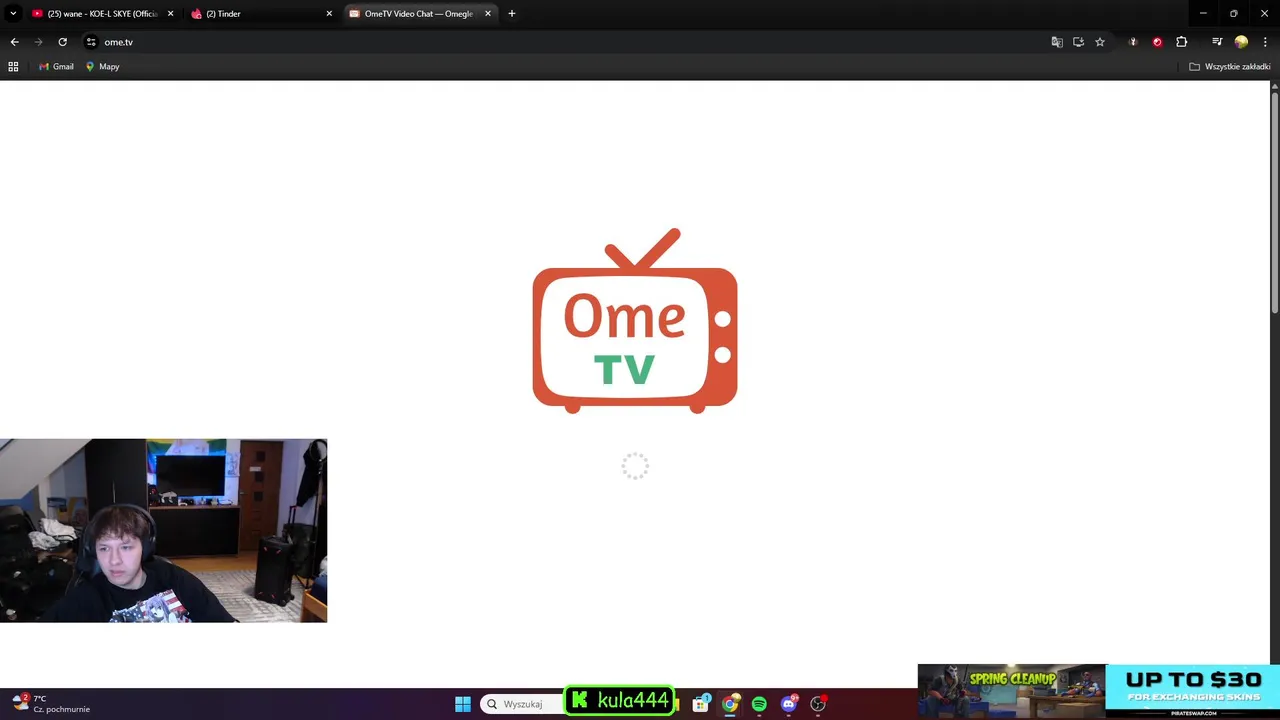Viewport: 1280px width, 720px height.
Task: Open Spotify from the taskbar
Action: click(759, 704)
